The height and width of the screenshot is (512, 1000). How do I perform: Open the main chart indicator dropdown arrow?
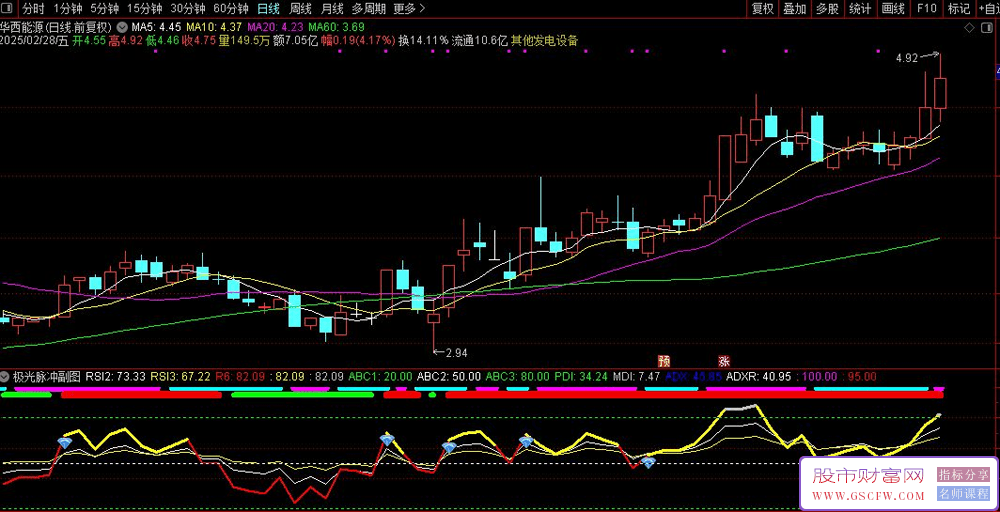(x=122, y=27)
